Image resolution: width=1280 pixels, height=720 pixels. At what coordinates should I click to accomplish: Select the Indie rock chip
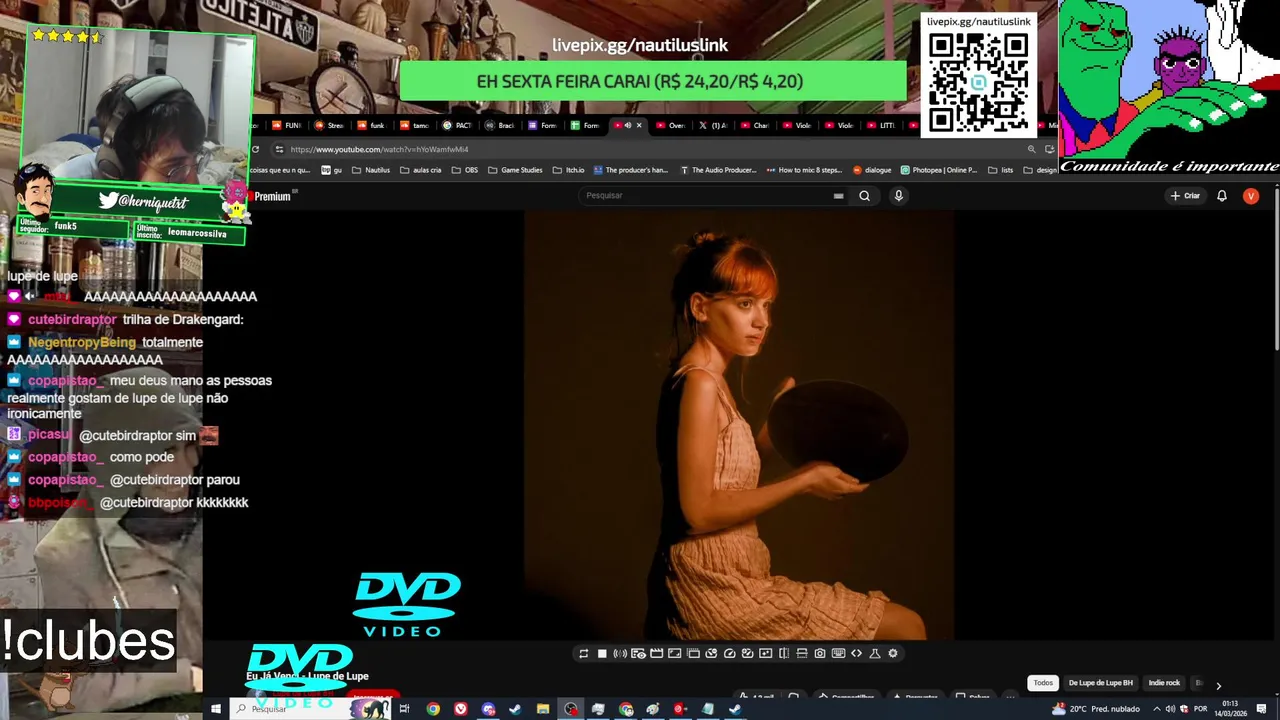point(1164,683)
